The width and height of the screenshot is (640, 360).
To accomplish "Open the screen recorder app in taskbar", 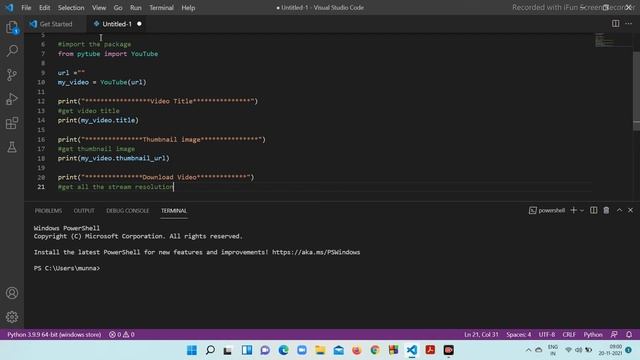I will 449,350.
